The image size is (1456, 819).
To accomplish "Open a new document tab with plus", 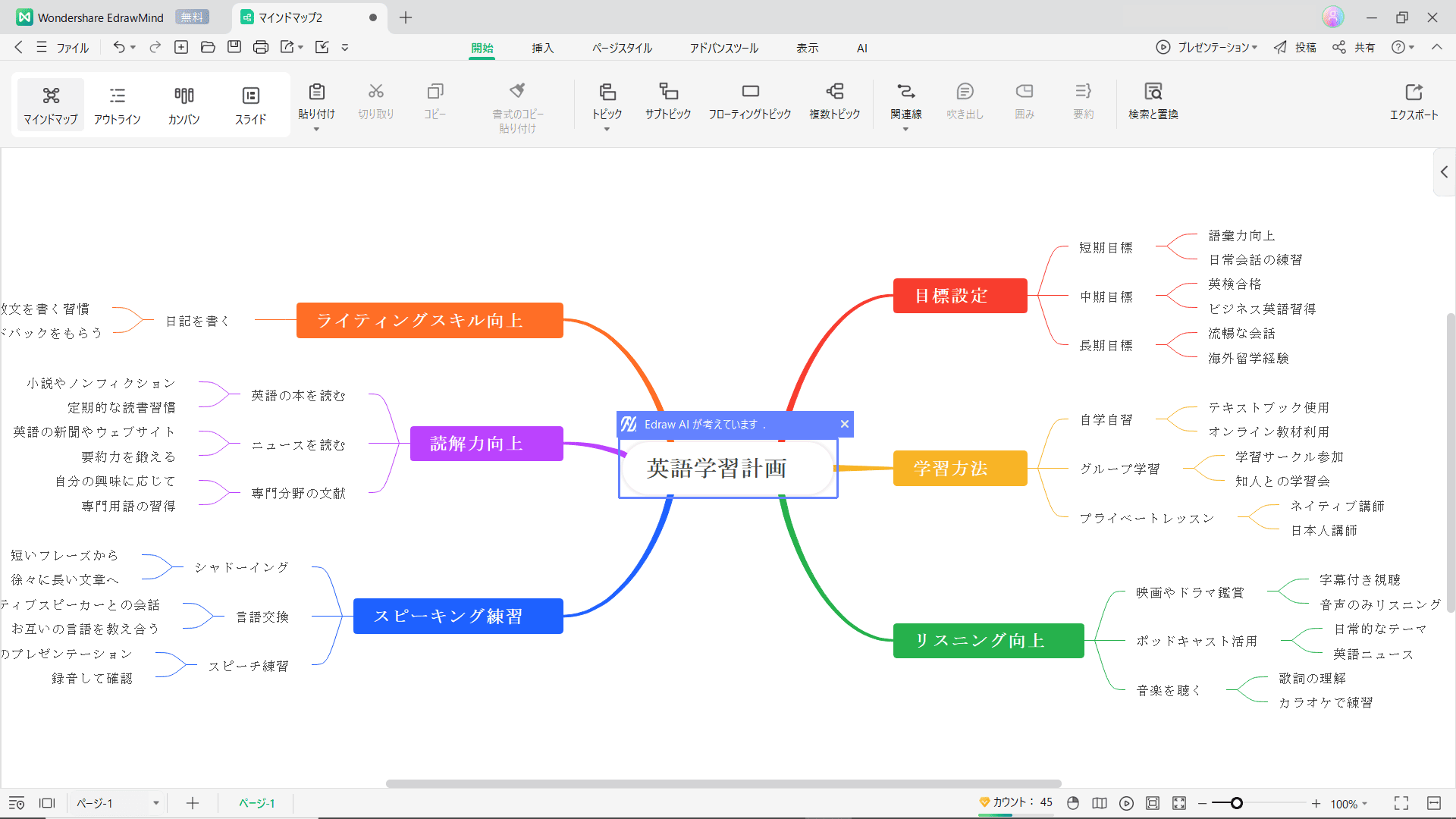I will (x=406, y=17).
